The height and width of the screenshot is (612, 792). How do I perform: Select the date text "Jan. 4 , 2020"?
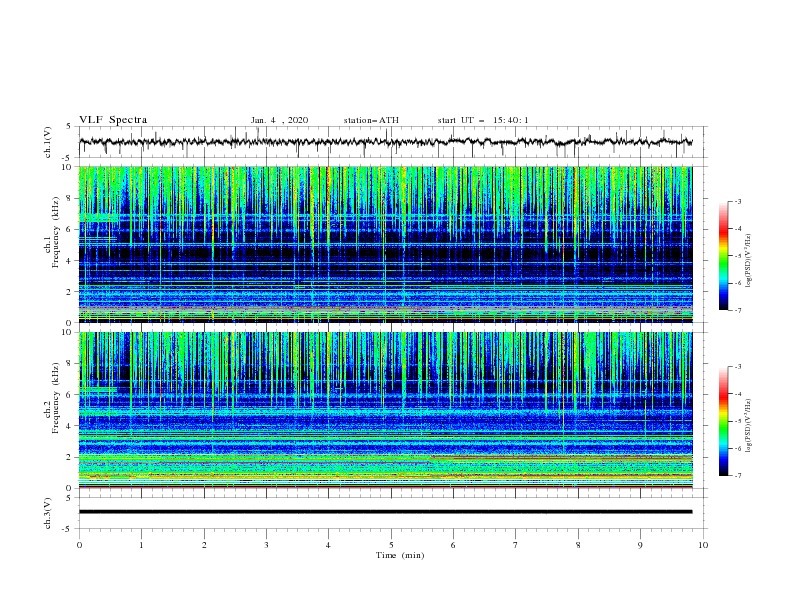coord(279,120)
